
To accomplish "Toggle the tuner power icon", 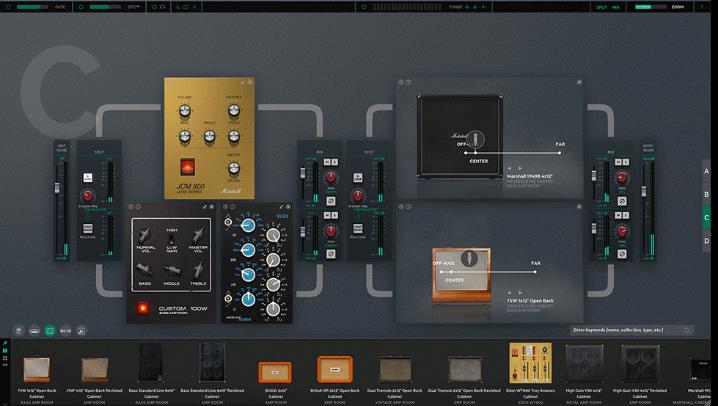I will [x=364, y=7].
